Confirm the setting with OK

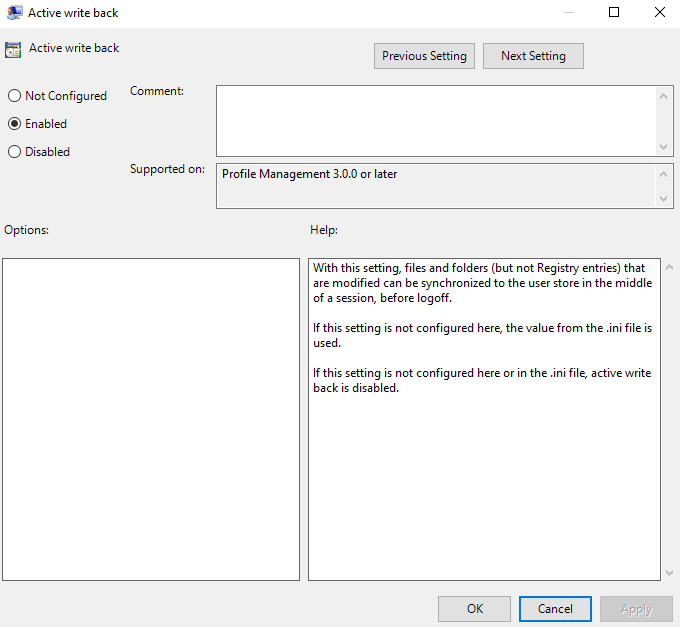click(x=475, y=609)
